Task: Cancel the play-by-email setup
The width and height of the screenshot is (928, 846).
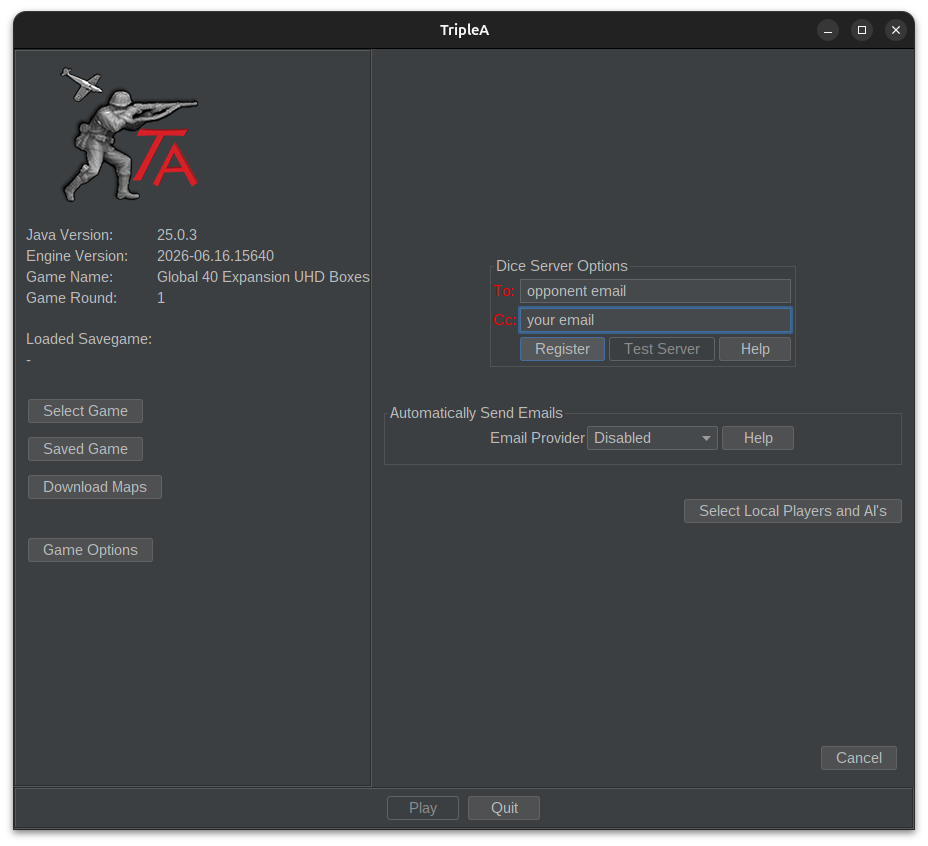Action: coord(858,758)
